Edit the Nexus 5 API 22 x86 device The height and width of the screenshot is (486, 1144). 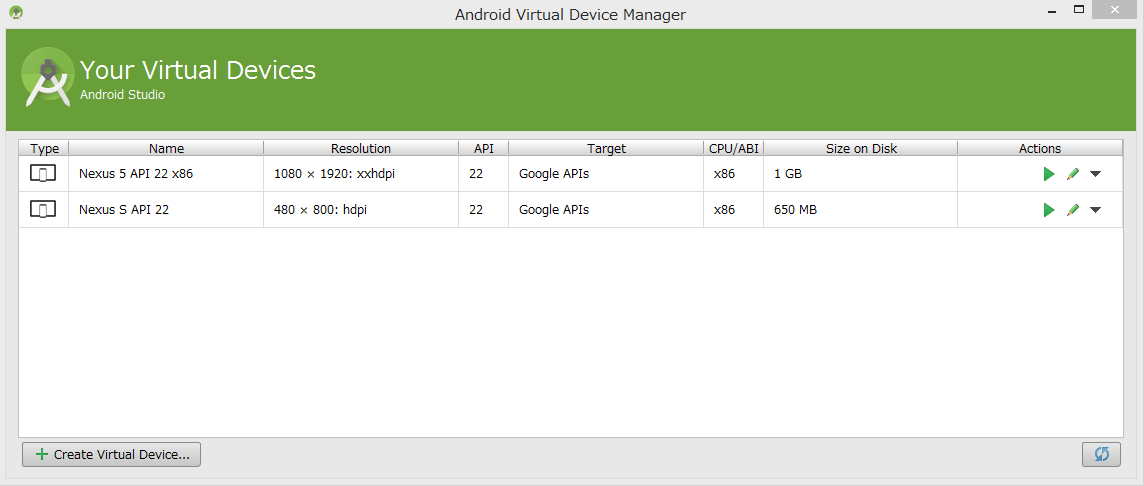(x=1072, y=174)
